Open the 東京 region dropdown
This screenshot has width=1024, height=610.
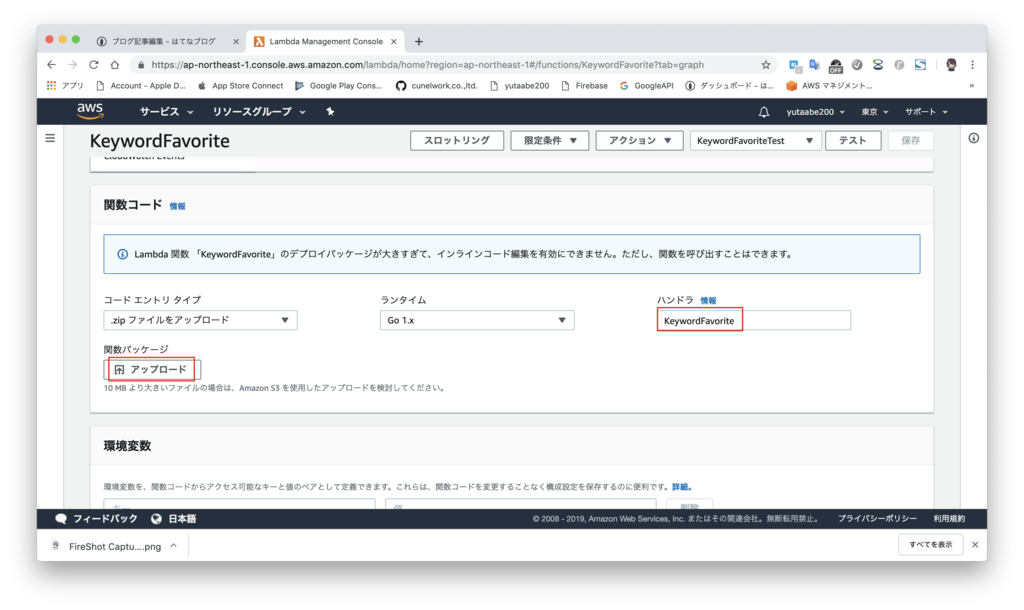pos(874,112)
